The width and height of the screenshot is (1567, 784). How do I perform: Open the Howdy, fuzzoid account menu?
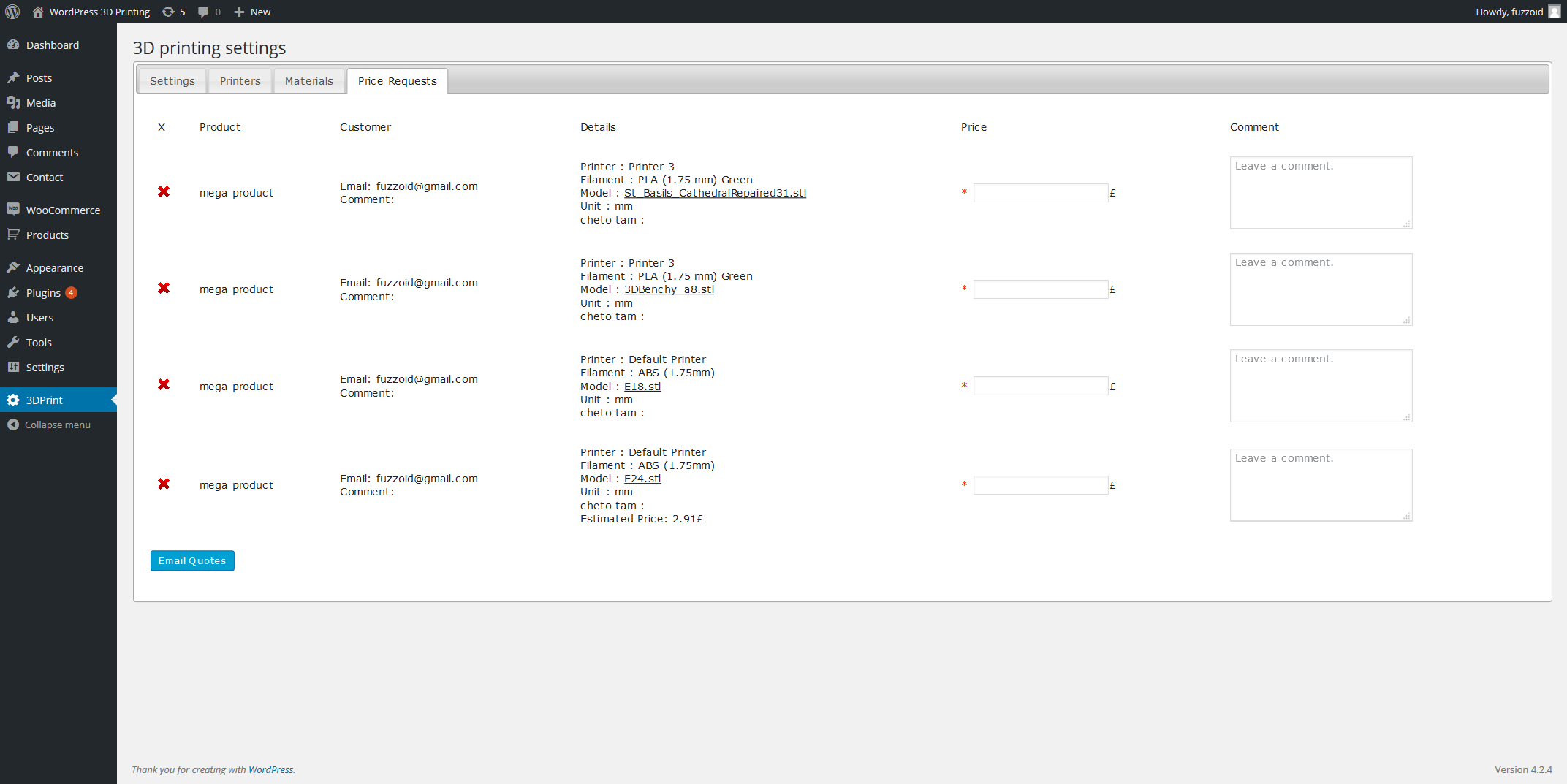(1517, 12)
